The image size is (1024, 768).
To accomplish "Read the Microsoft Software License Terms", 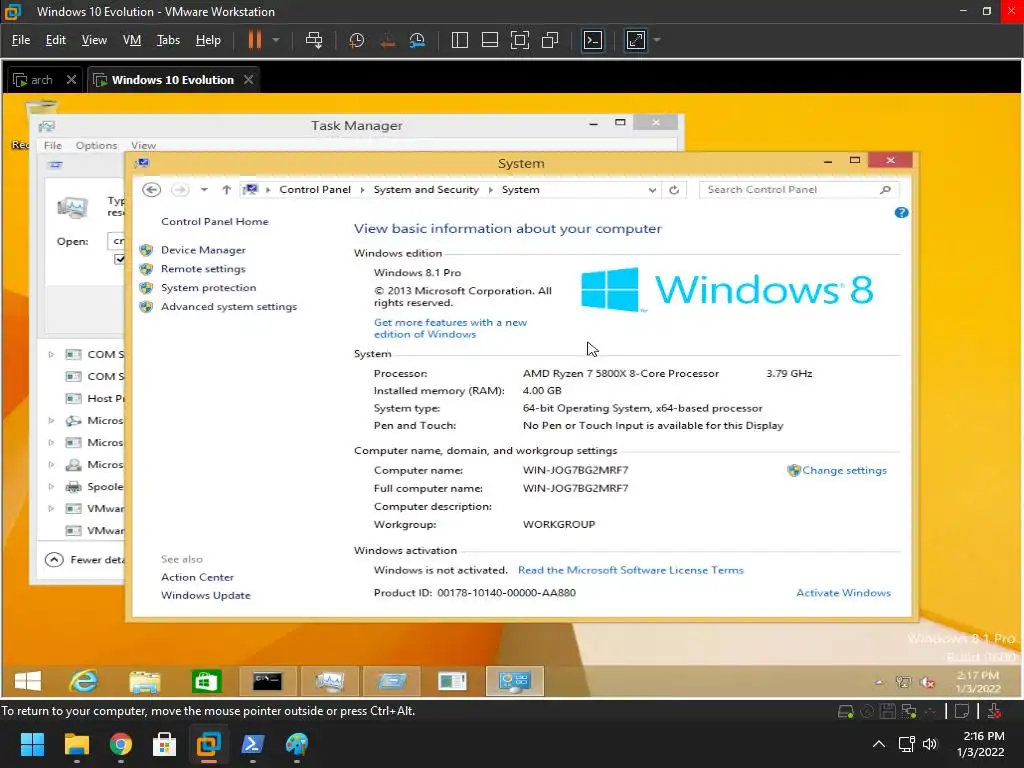I will 630,570.
